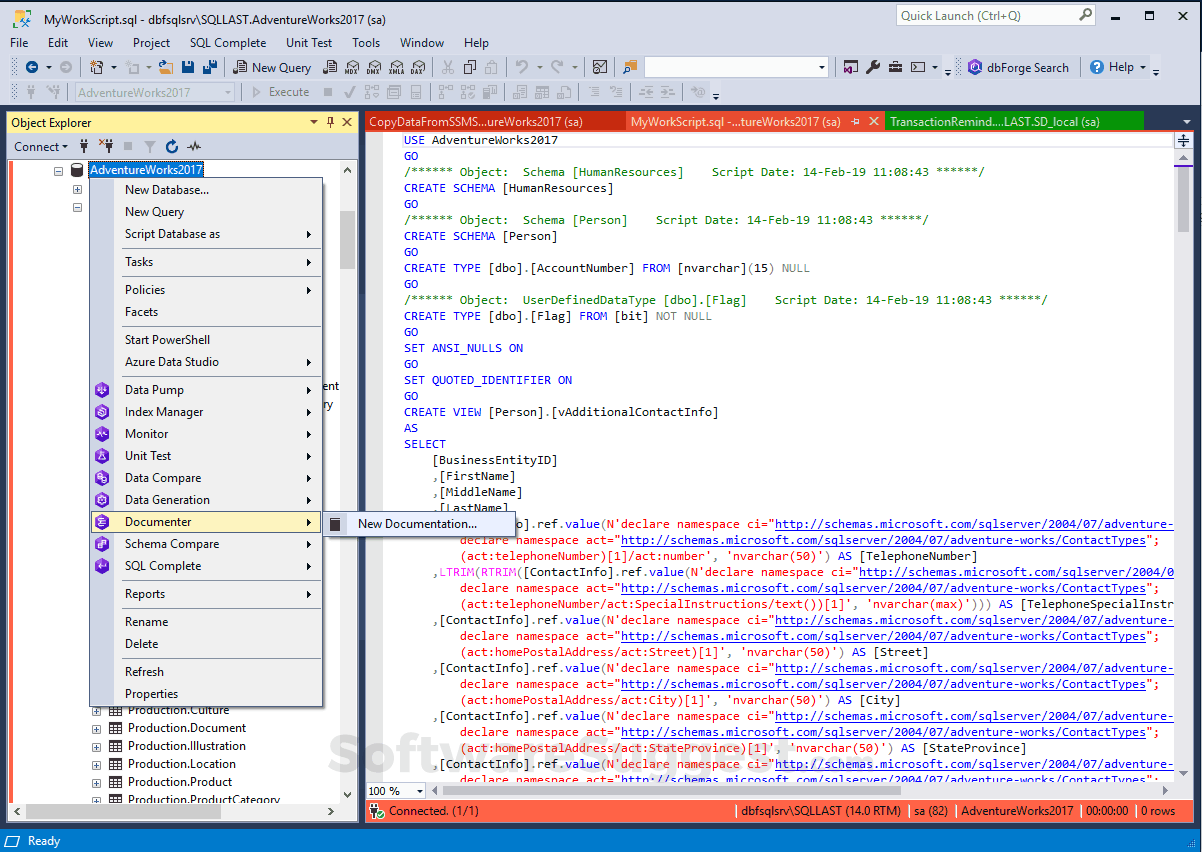Select the MDX query icon on the toolbar
The width and height of the screenshot is (1202, 852).
tap(353, 67)
